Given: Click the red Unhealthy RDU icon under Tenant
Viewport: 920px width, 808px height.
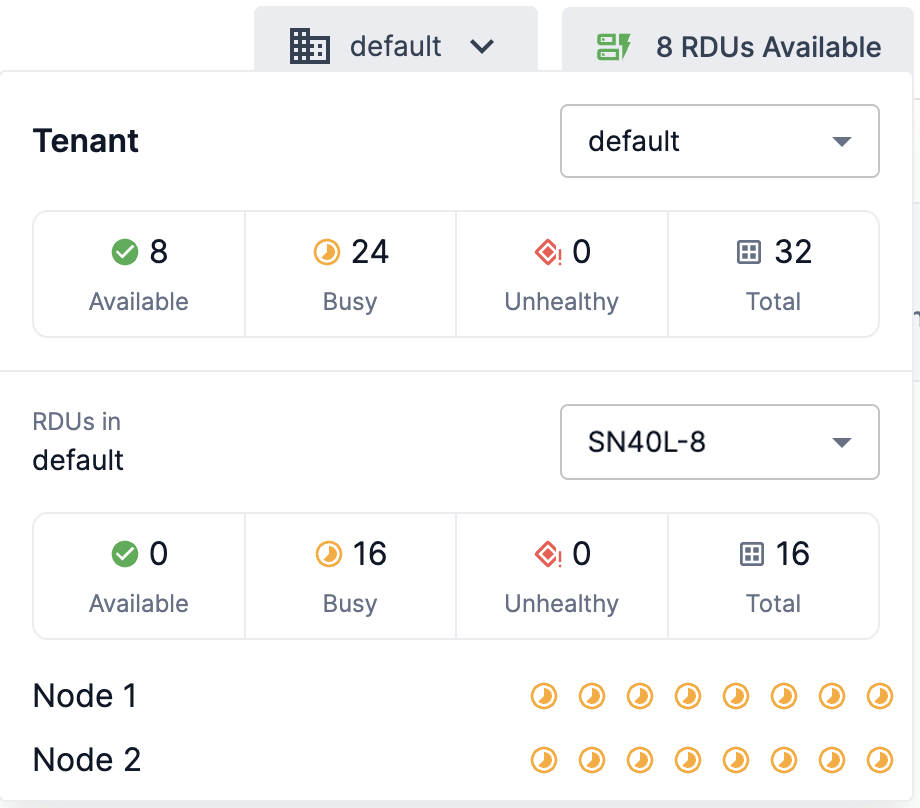Looking at the screenshot, I should point(547,252).
